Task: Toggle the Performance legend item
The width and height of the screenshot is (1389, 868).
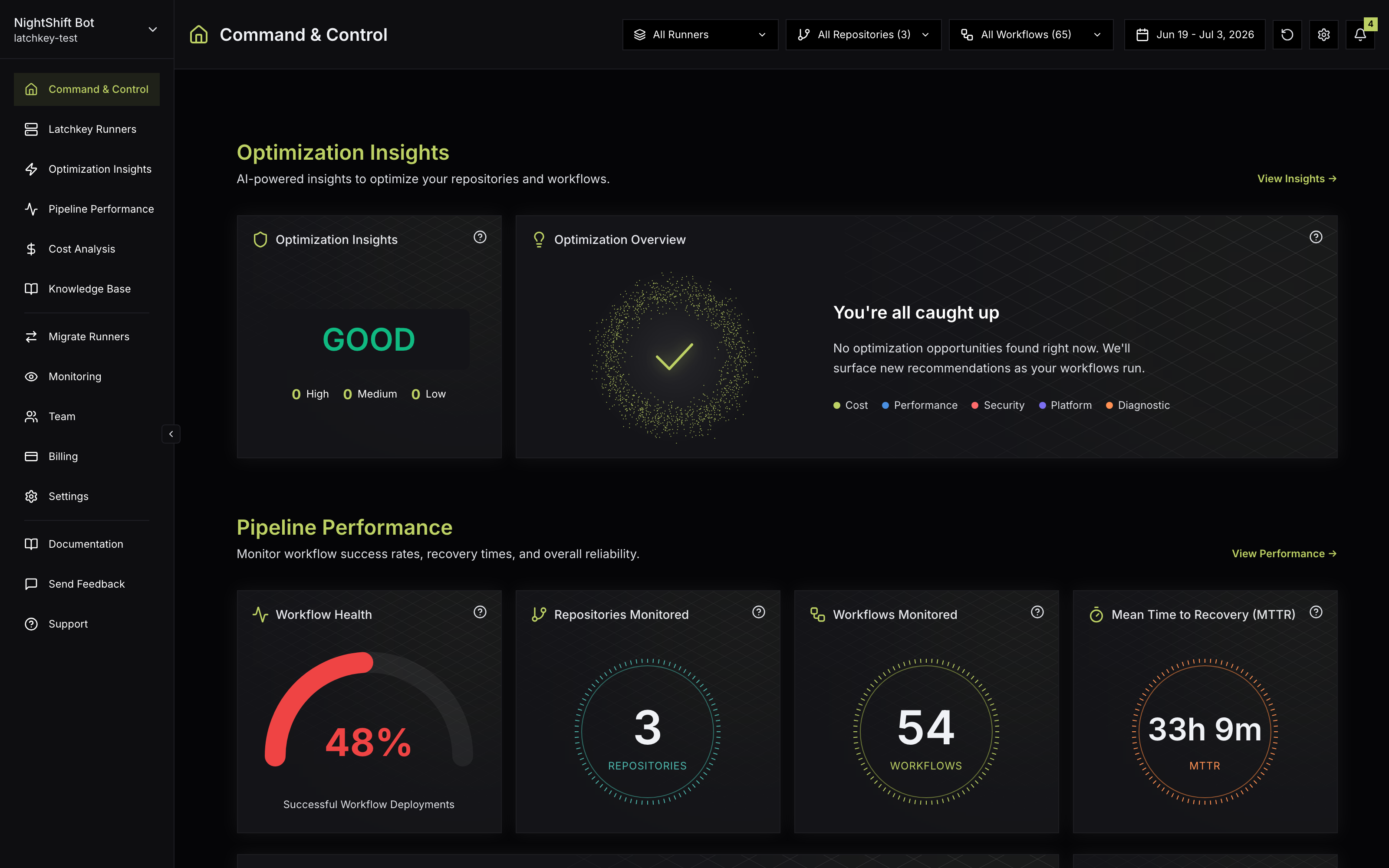Action: pos(919,405)
